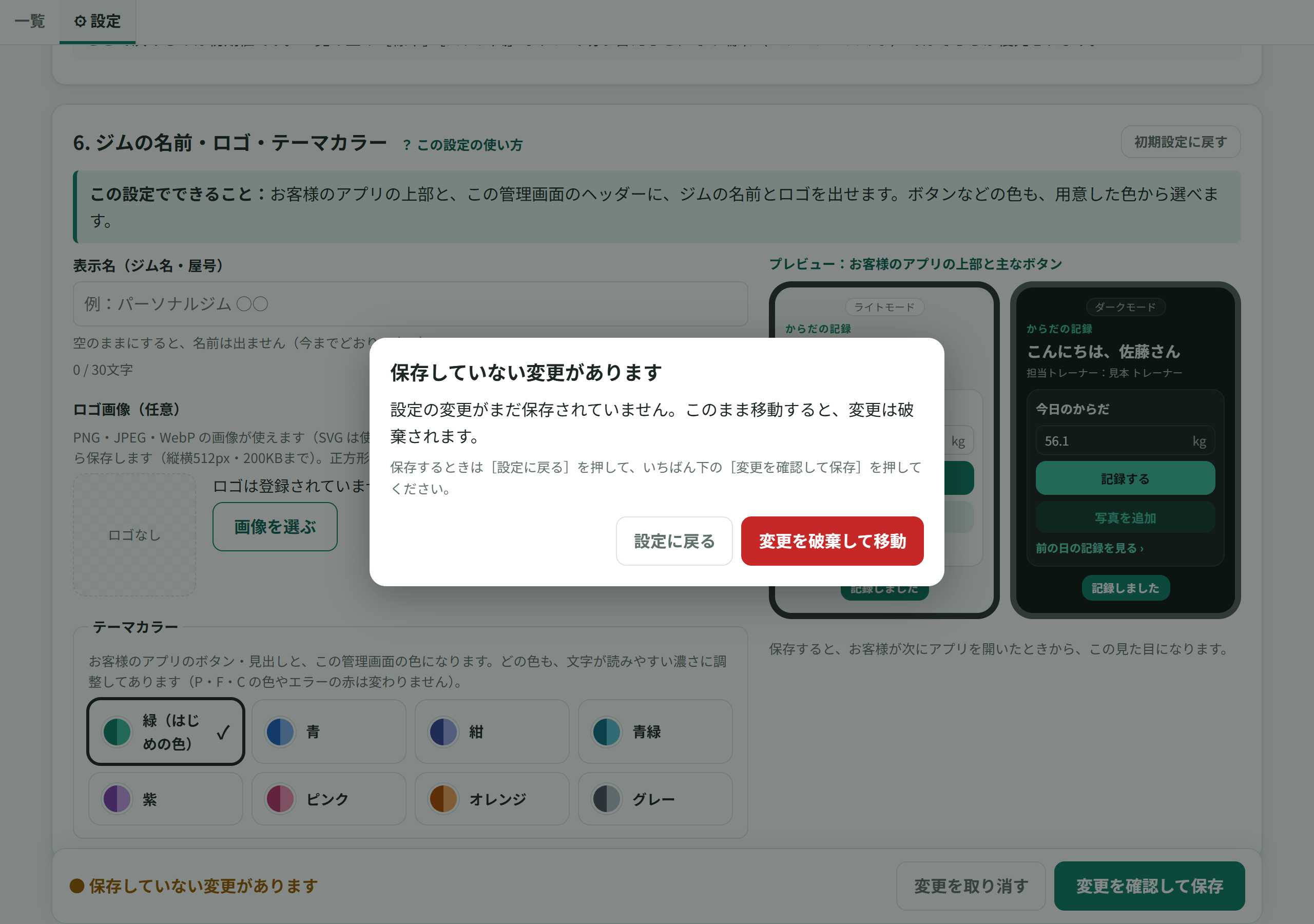
Task: Click the ロゴなし logo placeholder
Action: pos(134,535)
